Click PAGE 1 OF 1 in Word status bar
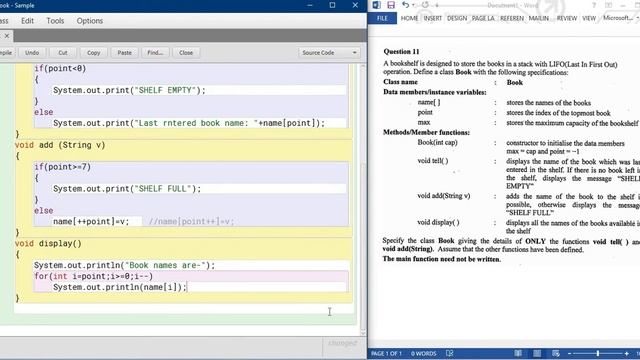640x360 pixels. pos(386,353)
